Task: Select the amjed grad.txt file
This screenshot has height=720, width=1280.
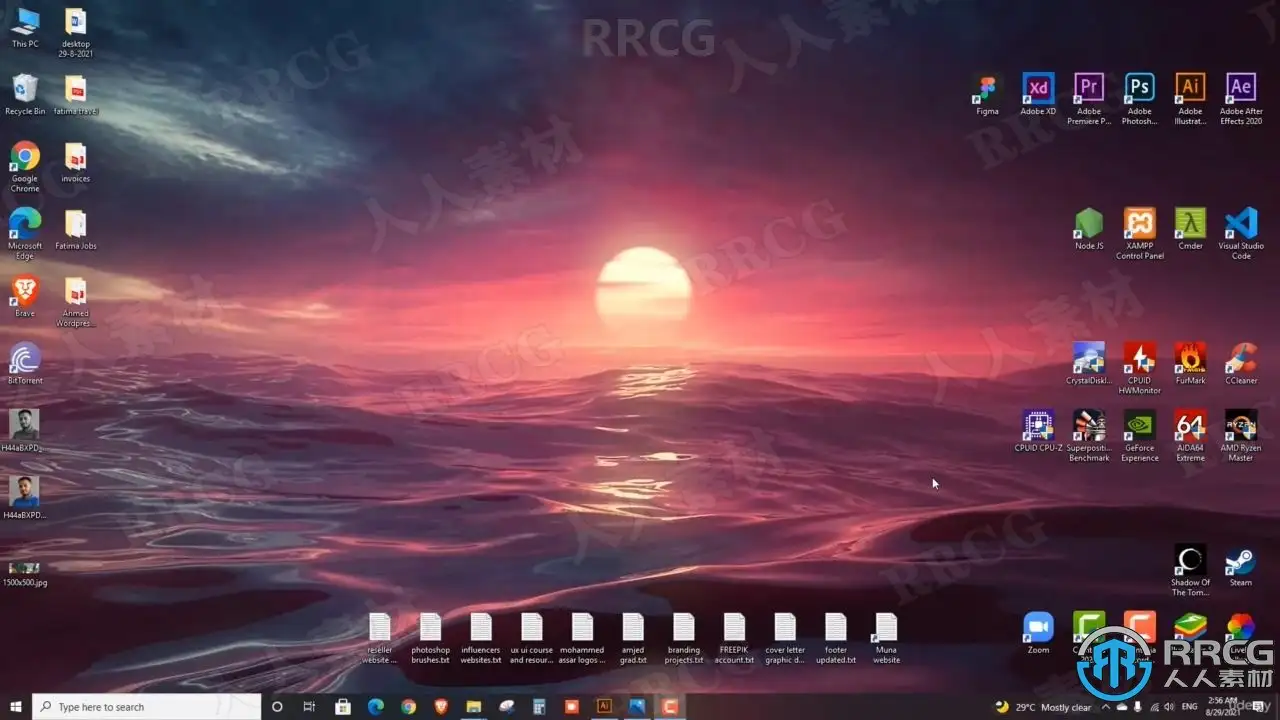Action: [x=633, y=638]
